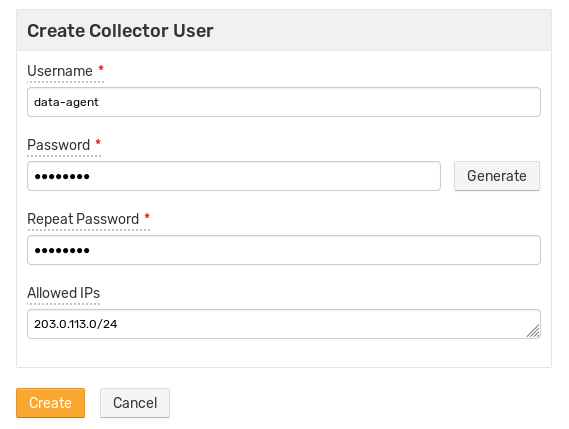Click the Create button
The image size is (569, 429).
(x=50, y=403)
